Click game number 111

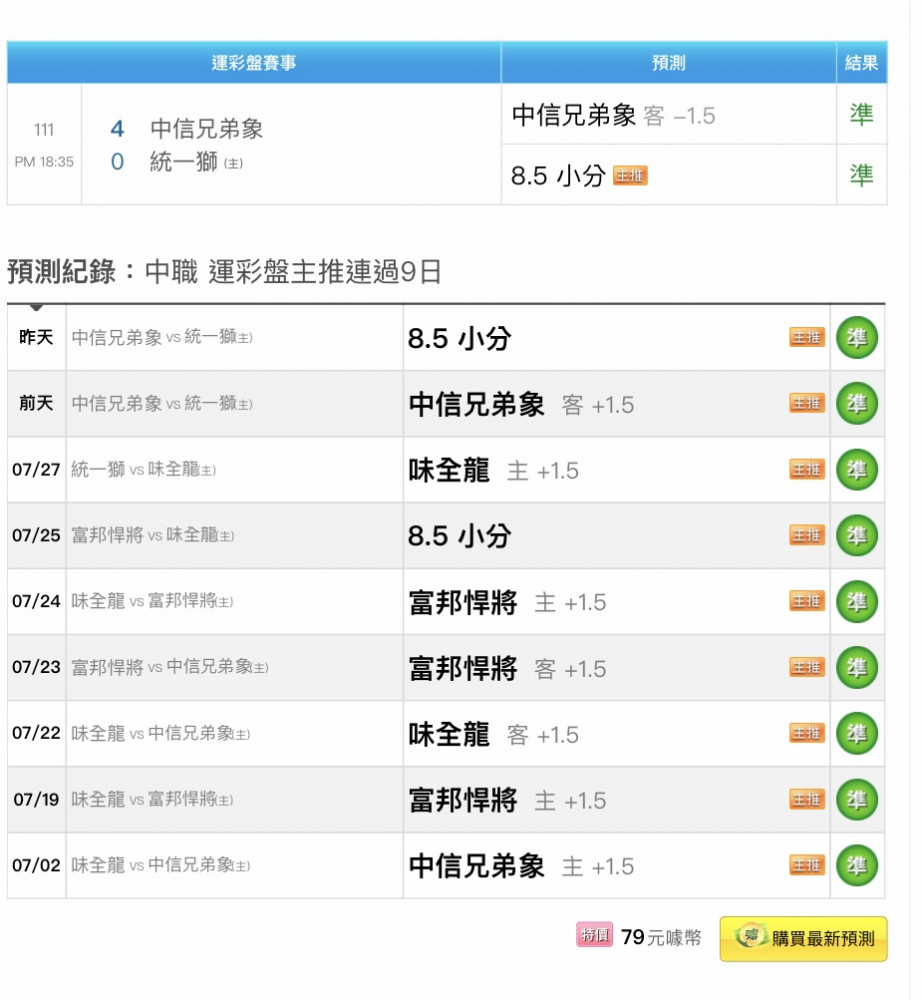tap(44, 130)
